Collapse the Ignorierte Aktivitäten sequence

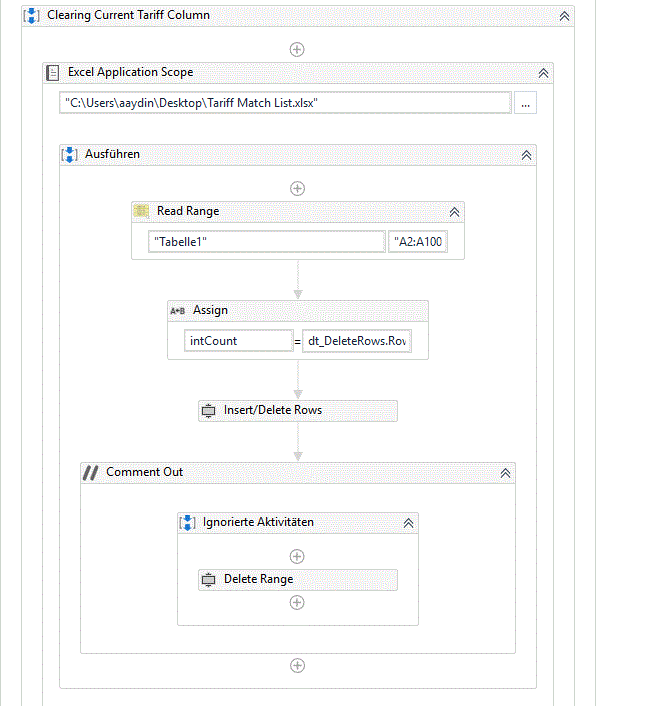[408, 523]
